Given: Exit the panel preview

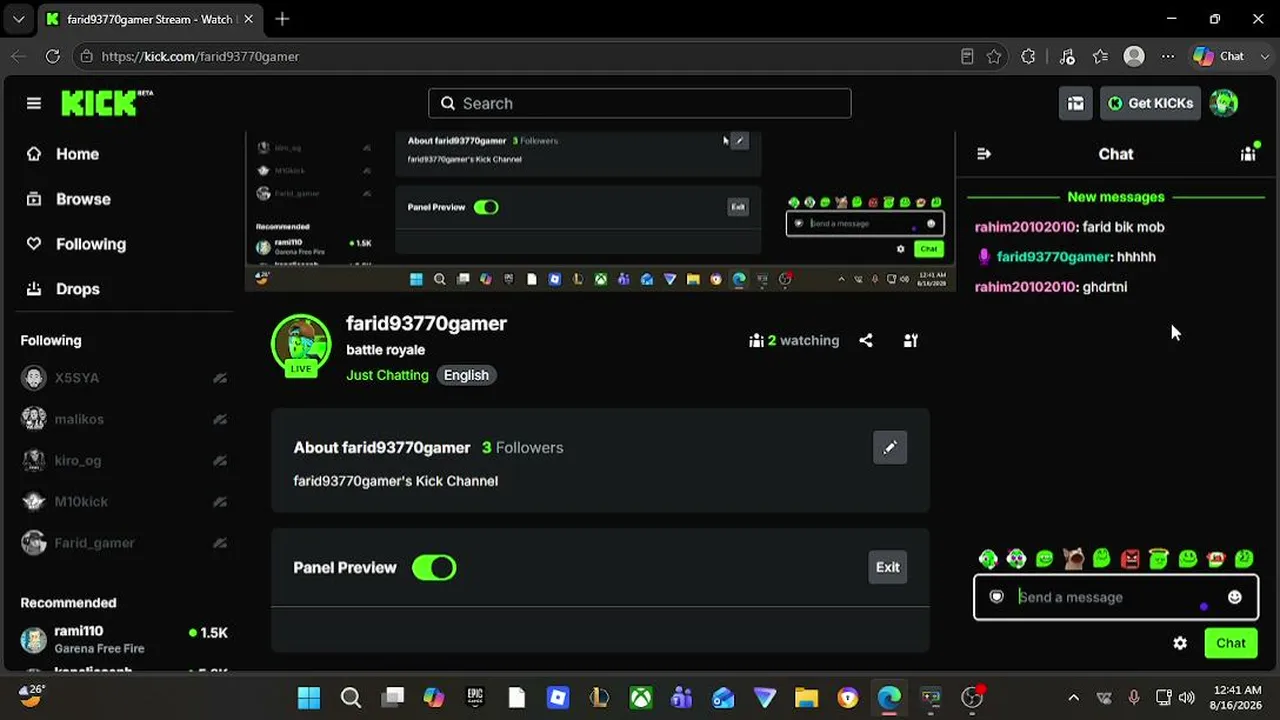Looking at the screenshot, I should [888, 567].
